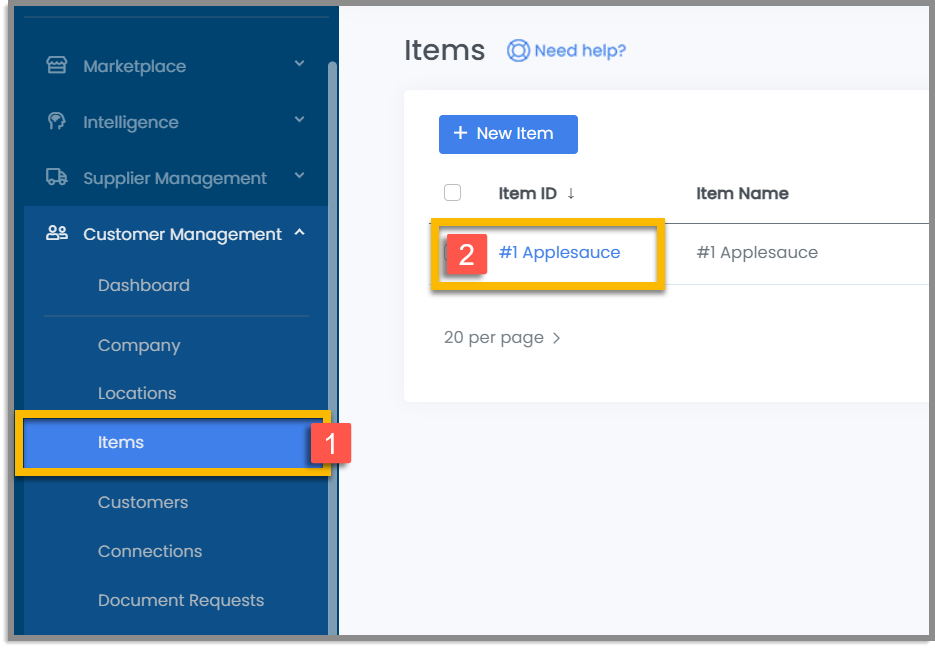
Task: Open the 20 per page selector
Action: point(502,338)
